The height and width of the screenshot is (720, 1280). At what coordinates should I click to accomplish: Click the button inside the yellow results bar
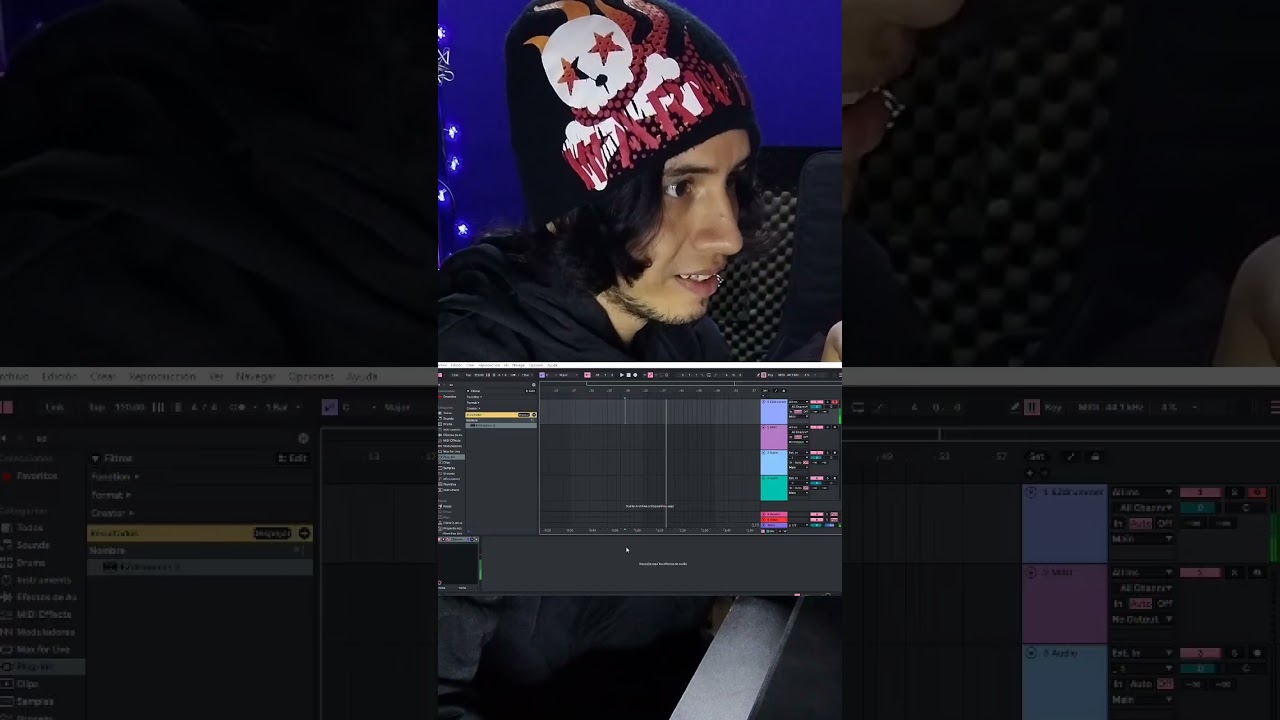[x=524, y=415]
